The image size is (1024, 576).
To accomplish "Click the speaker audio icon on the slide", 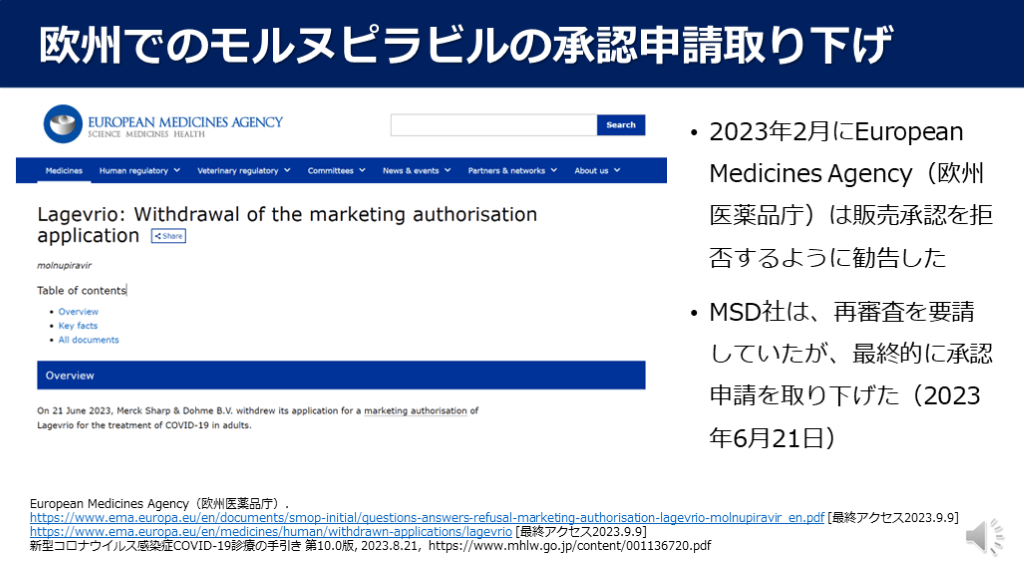I will tap(985, 538).
